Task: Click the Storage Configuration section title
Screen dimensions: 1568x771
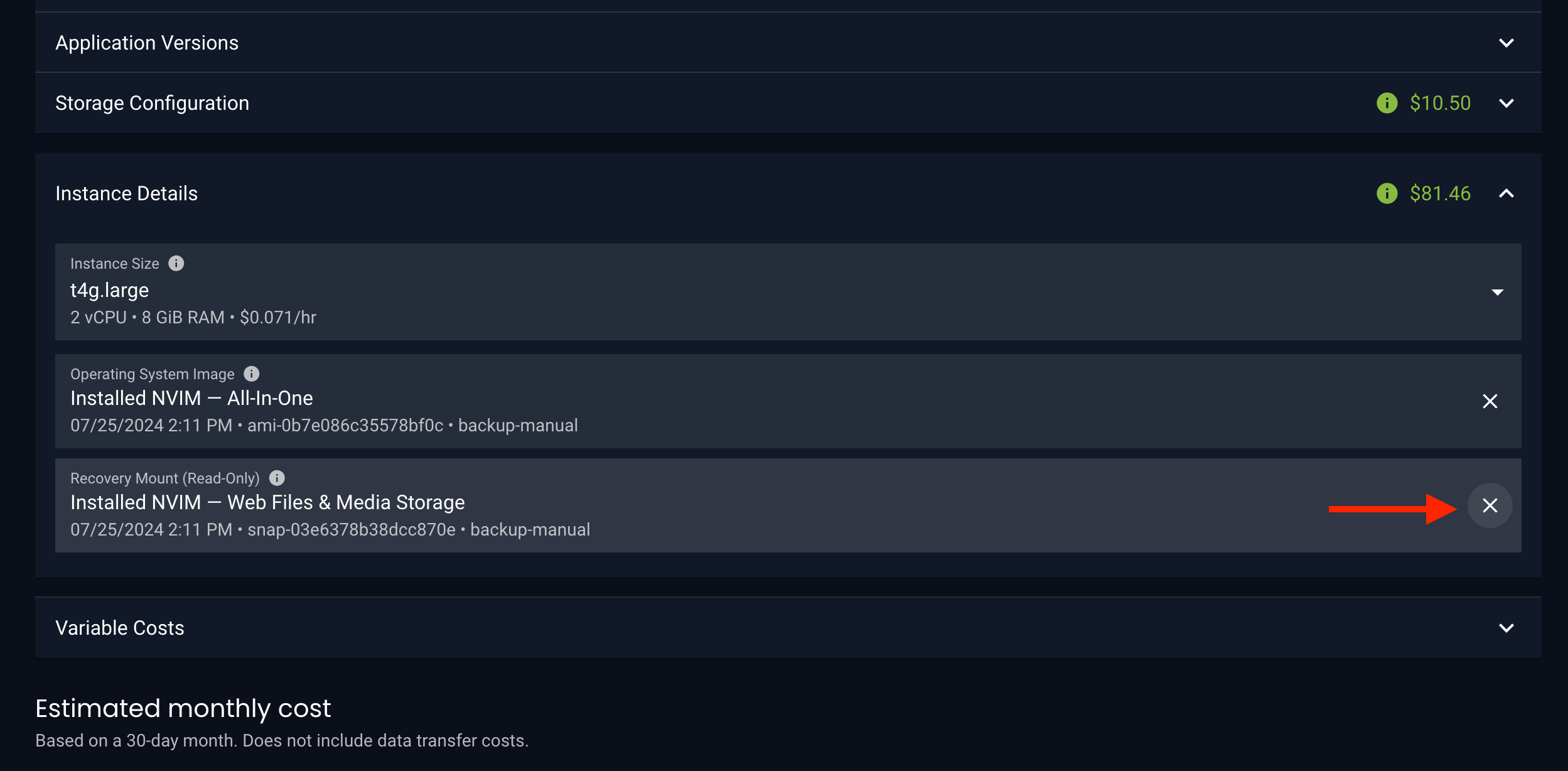Action: pos(152,103)
